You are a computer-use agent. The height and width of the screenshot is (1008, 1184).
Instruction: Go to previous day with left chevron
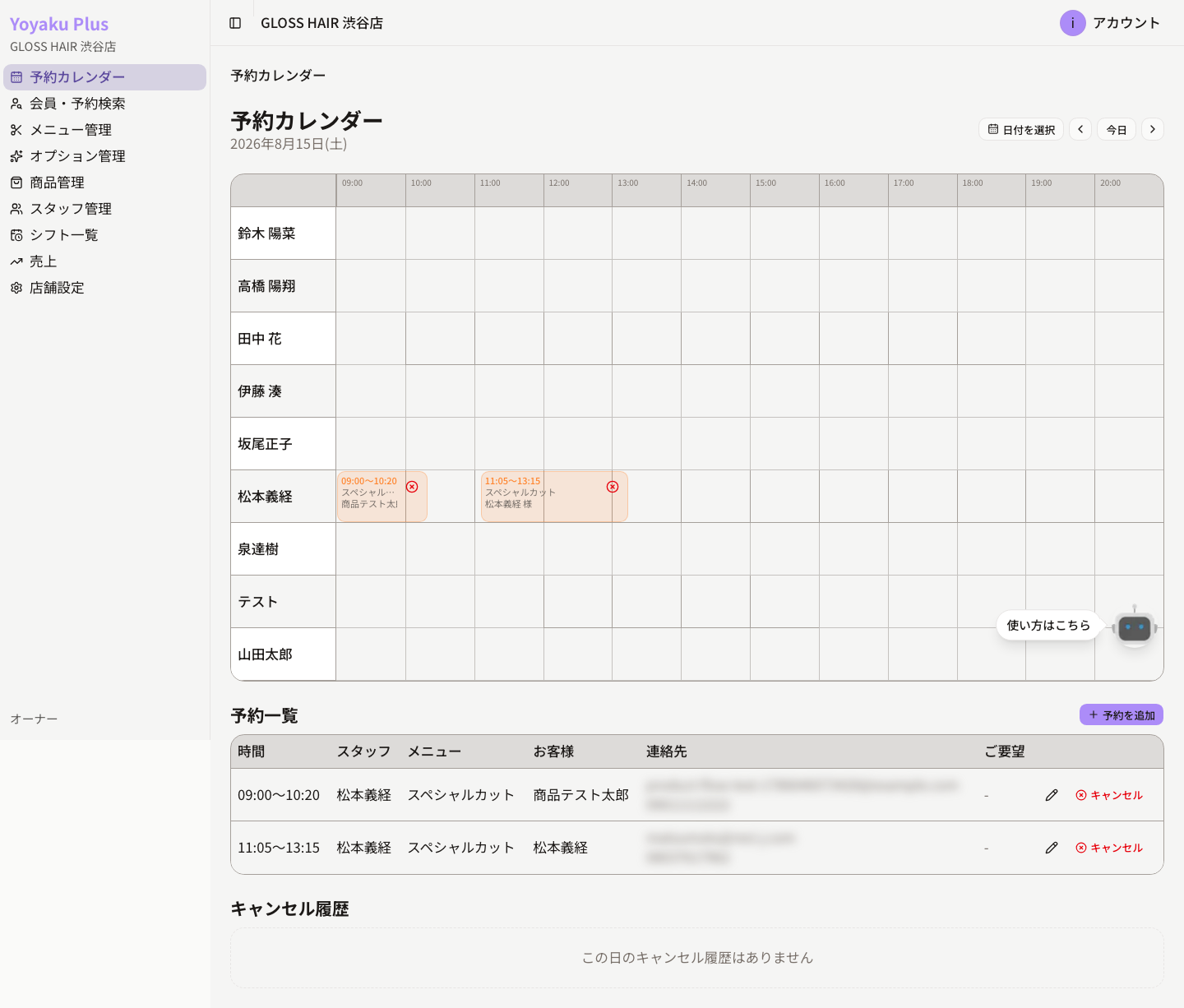pos(1080,129)
